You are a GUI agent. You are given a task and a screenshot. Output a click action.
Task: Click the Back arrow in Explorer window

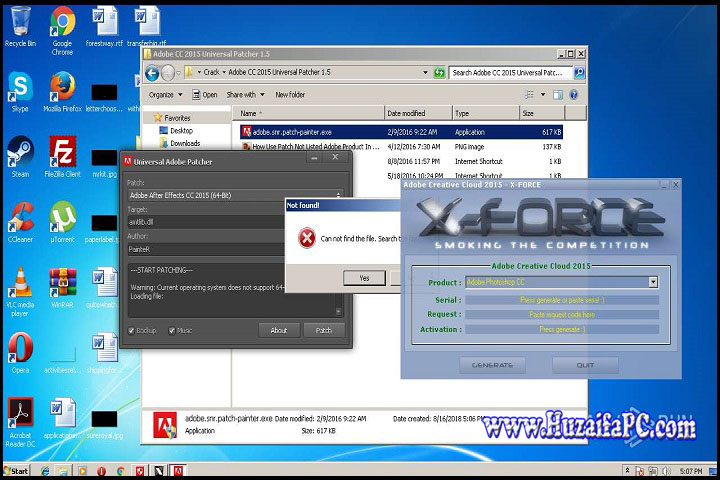click(x=152, y=73)
